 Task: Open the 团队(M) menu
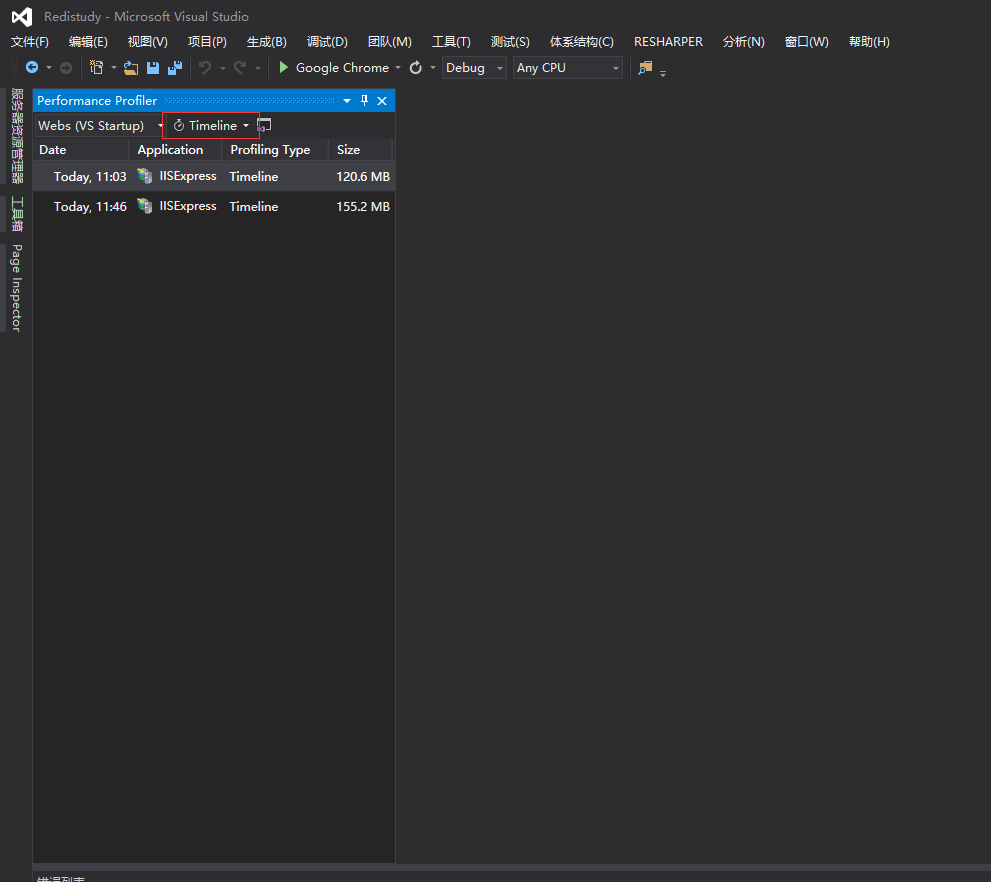390,42
